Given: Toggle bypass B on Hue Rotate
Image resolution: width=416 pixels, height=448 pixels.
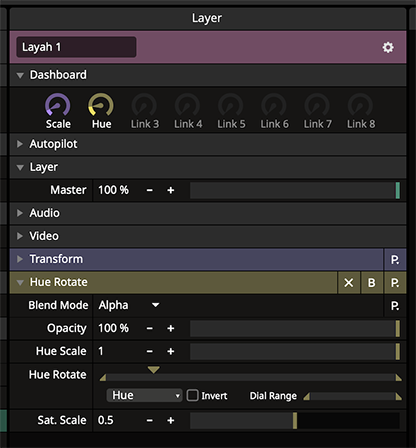Looking at the screenshot, I should 372,283.
